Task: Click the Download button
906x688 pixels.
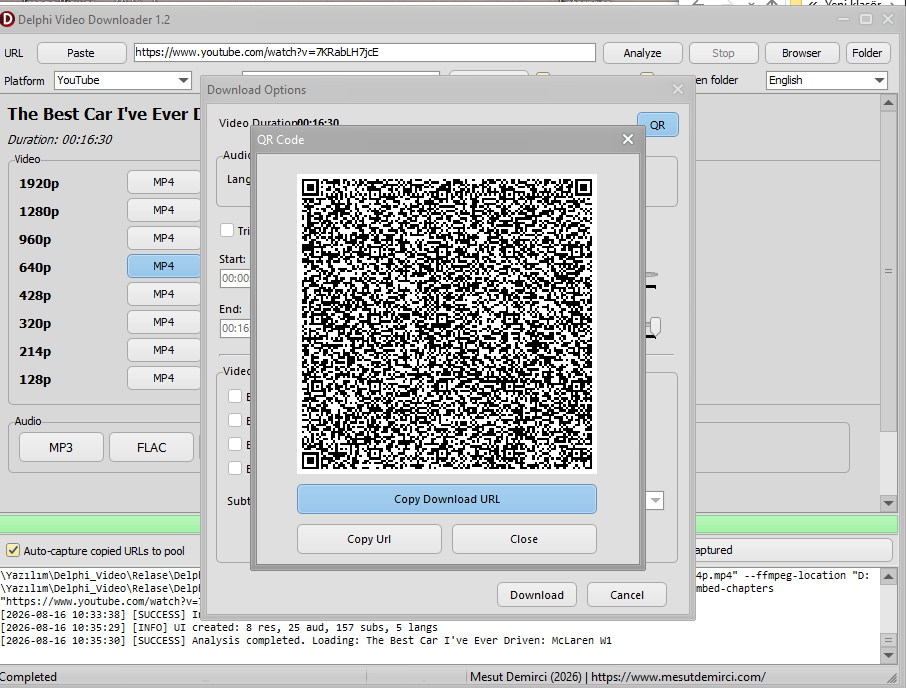Action: pos(537,595)
